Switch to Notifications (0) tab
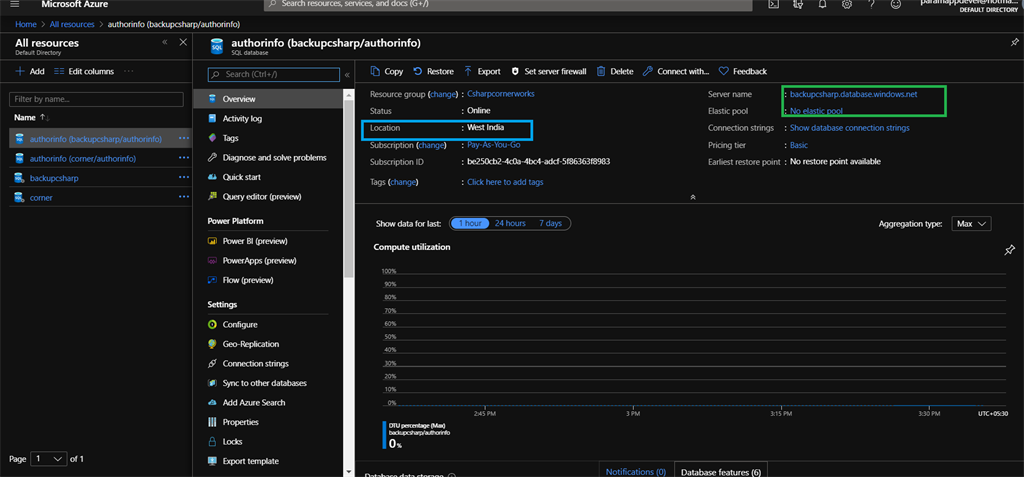The width and height of the screenshot is (1024, 477). pos(635,471)
